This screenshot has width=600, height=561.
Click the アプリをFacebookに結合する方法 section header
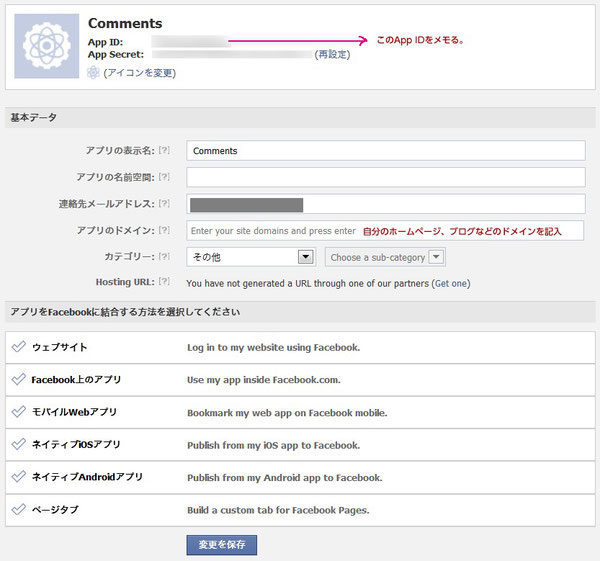(300, 312)
